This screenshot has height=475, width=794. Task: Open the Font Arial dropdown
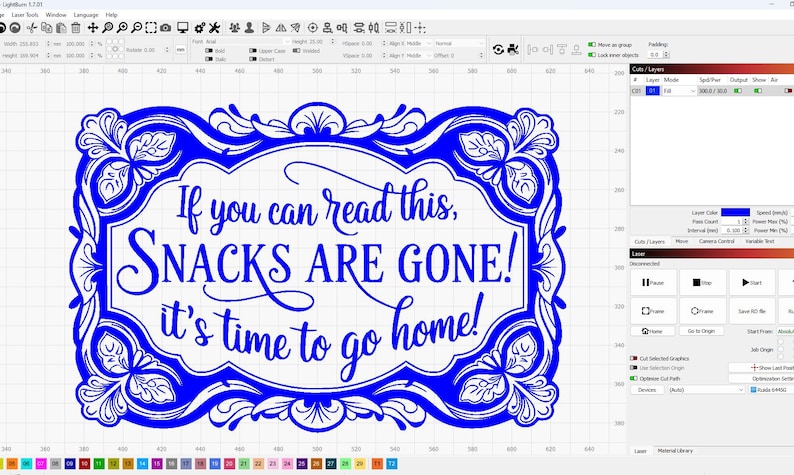tap(248, 42)
